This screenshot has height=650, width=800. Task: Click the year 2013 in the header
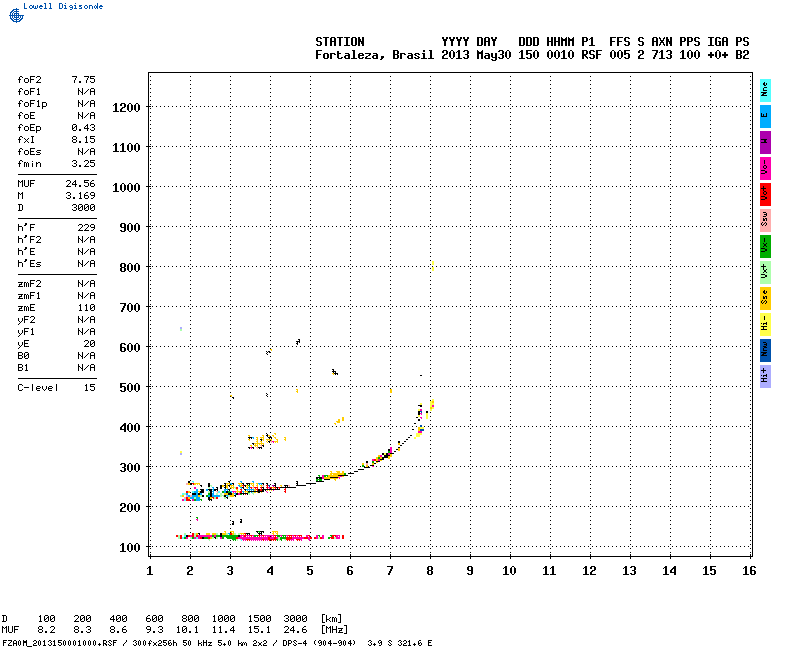[x=455, y=55]
